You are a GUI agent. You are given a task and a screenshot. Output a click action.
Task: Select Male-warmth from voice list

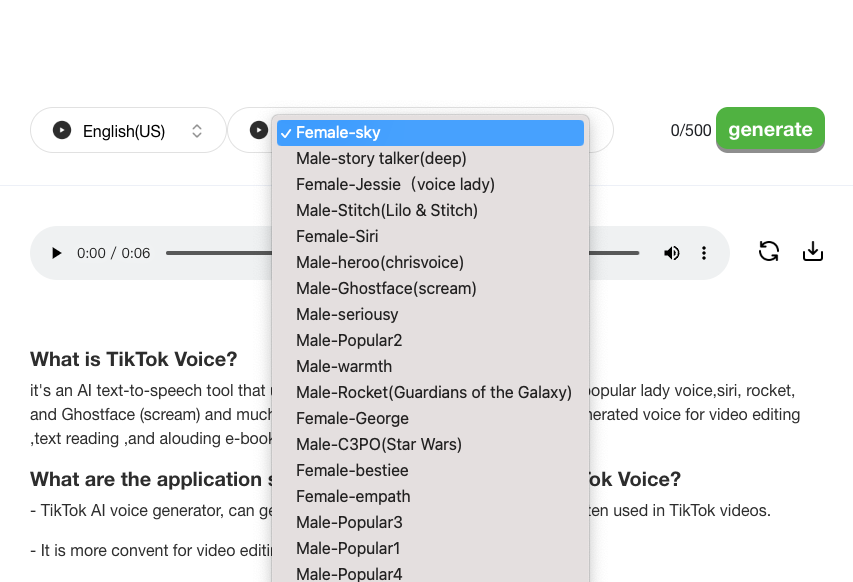coord(344,366)
